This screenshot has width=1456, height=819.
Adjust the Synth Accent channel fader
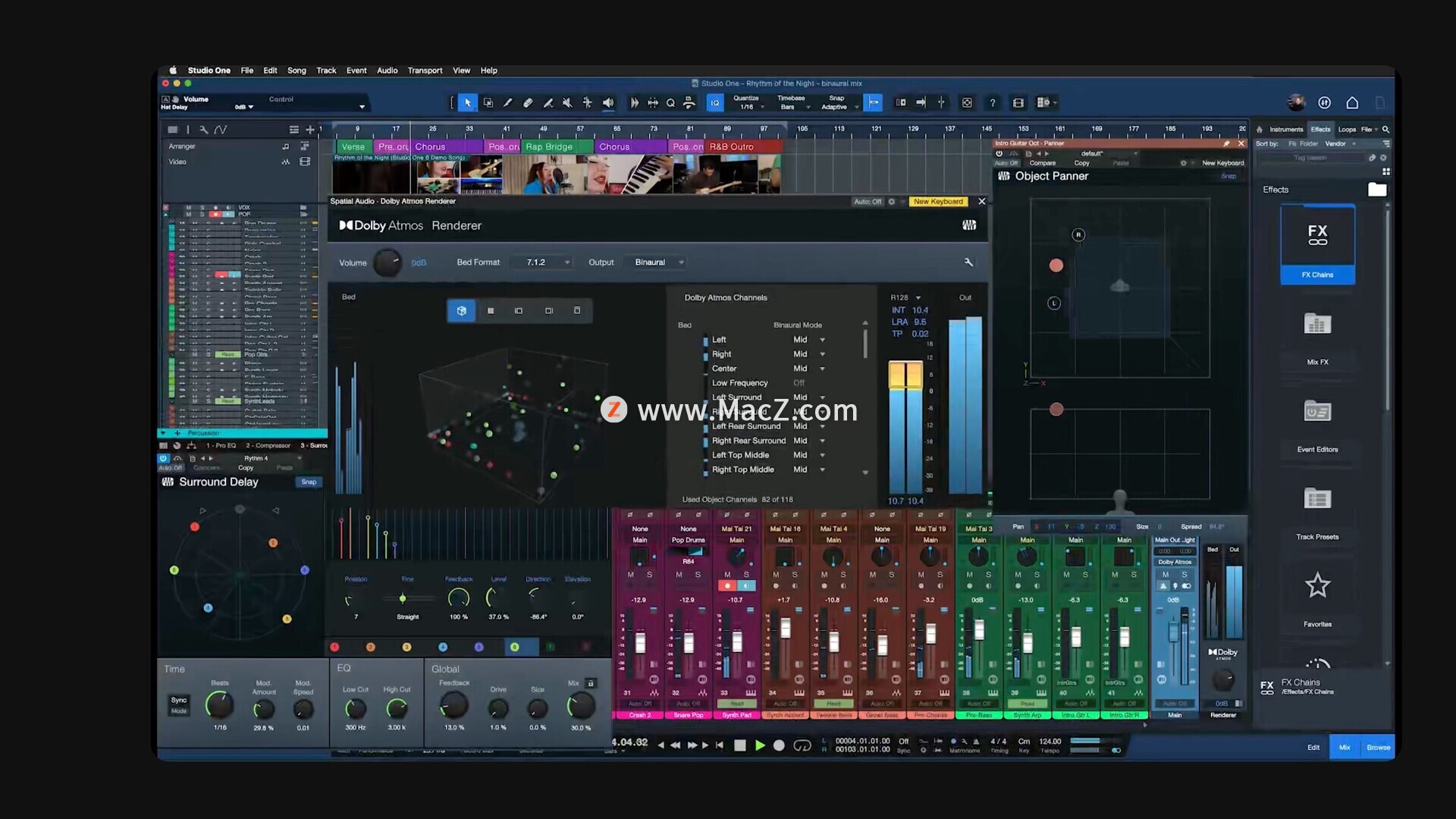(785, 628)
